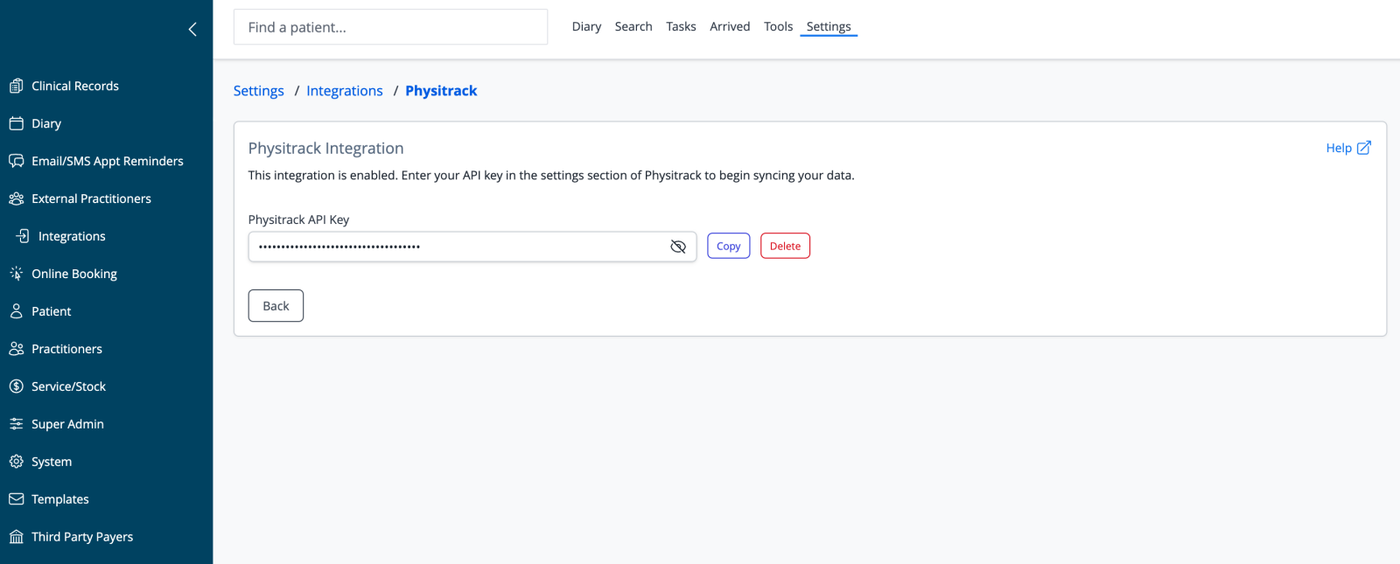
Task: Select System label in the sidebar
Action: (51, 461)
